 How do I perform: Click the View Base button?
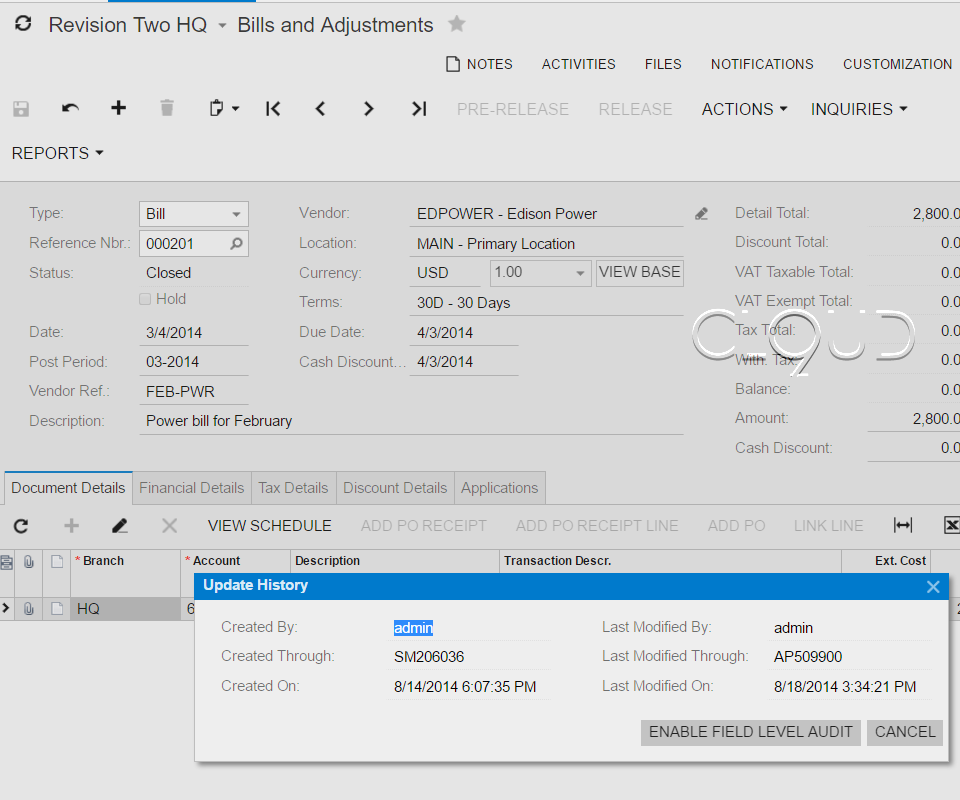(640, 272)
